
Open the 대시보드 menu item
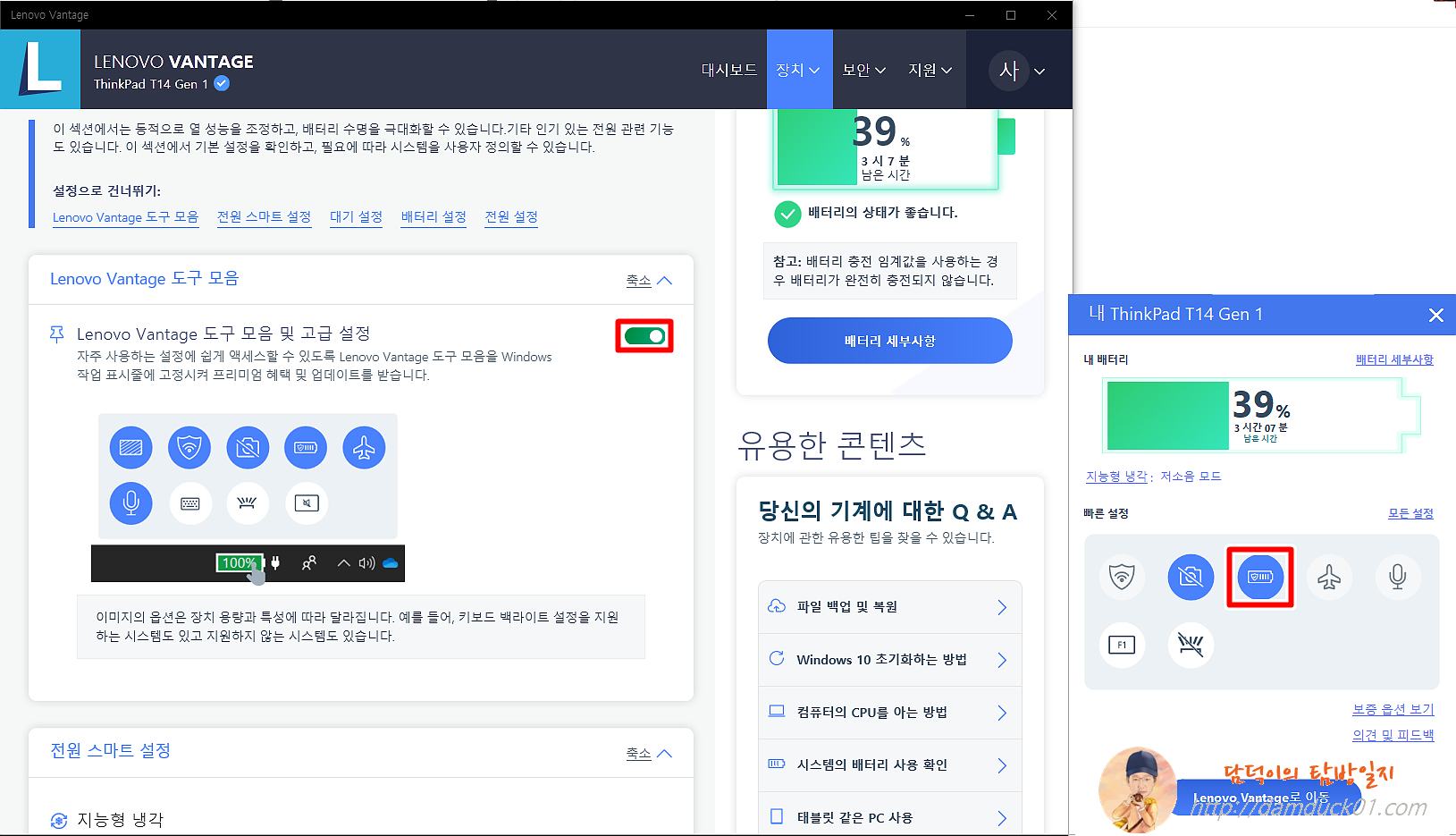coord(728,70)
